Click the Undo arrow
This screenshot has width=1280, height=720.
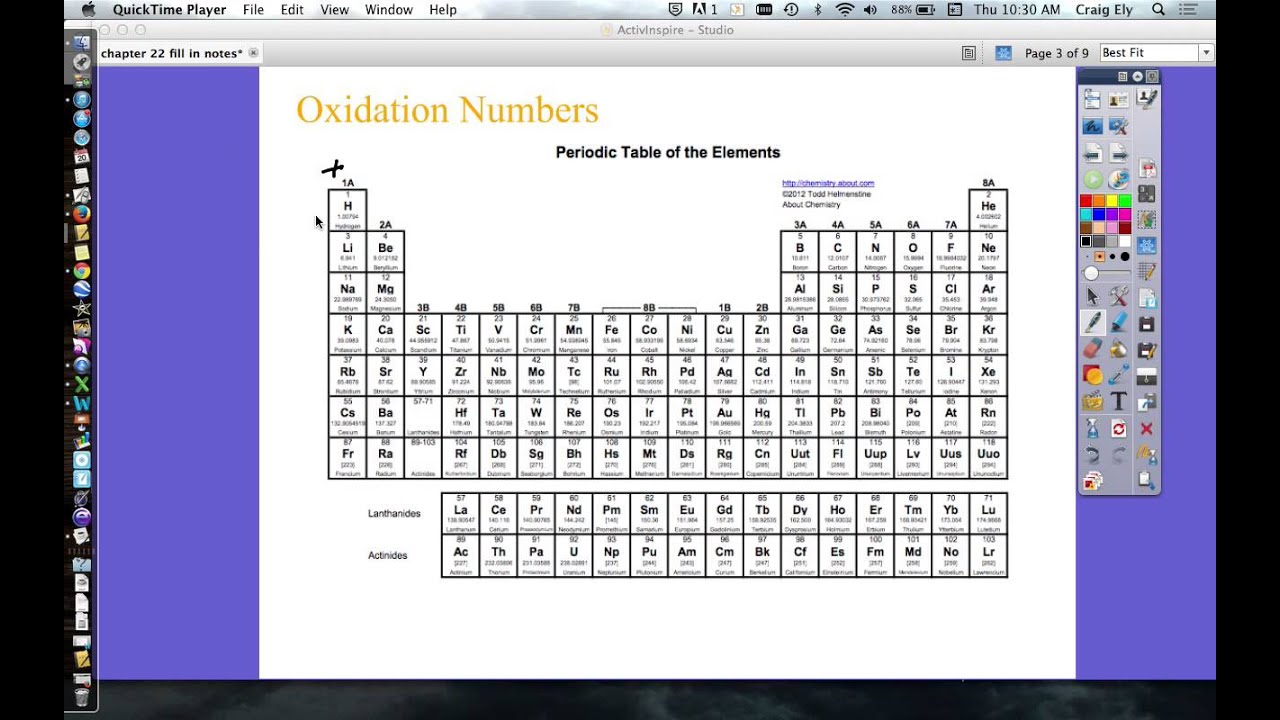click(x=1092, y=455)
